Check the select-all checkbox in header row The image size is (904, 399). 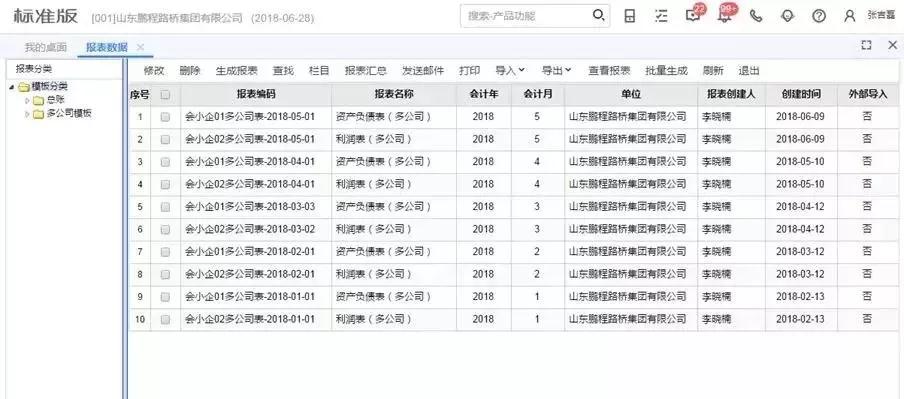click(165, 95)
